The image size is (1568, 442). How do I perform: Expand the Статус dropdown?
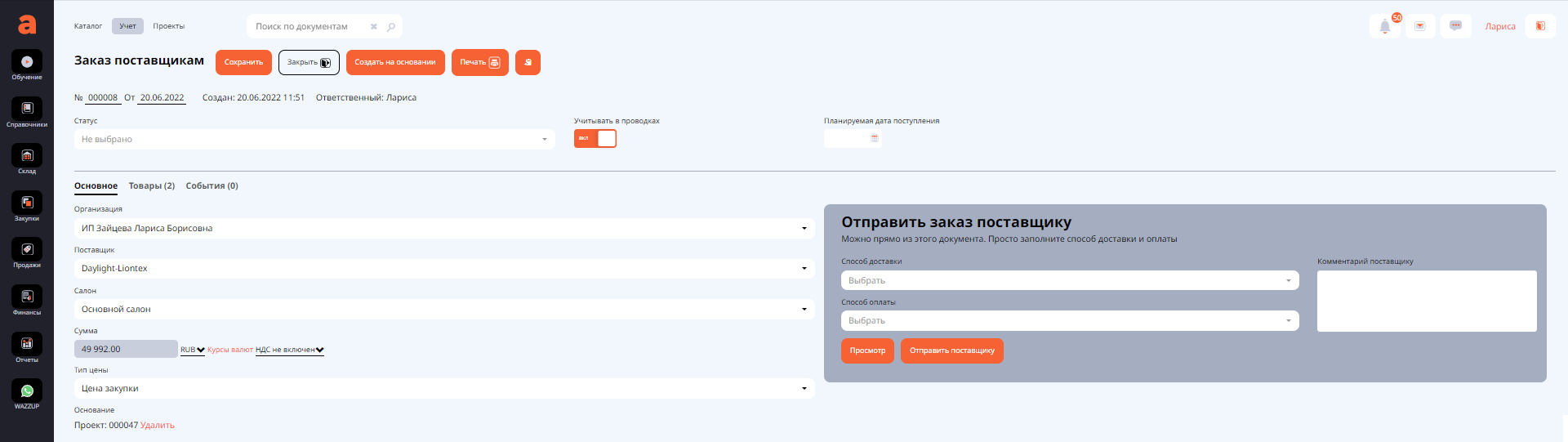click(x=314, y=140)
